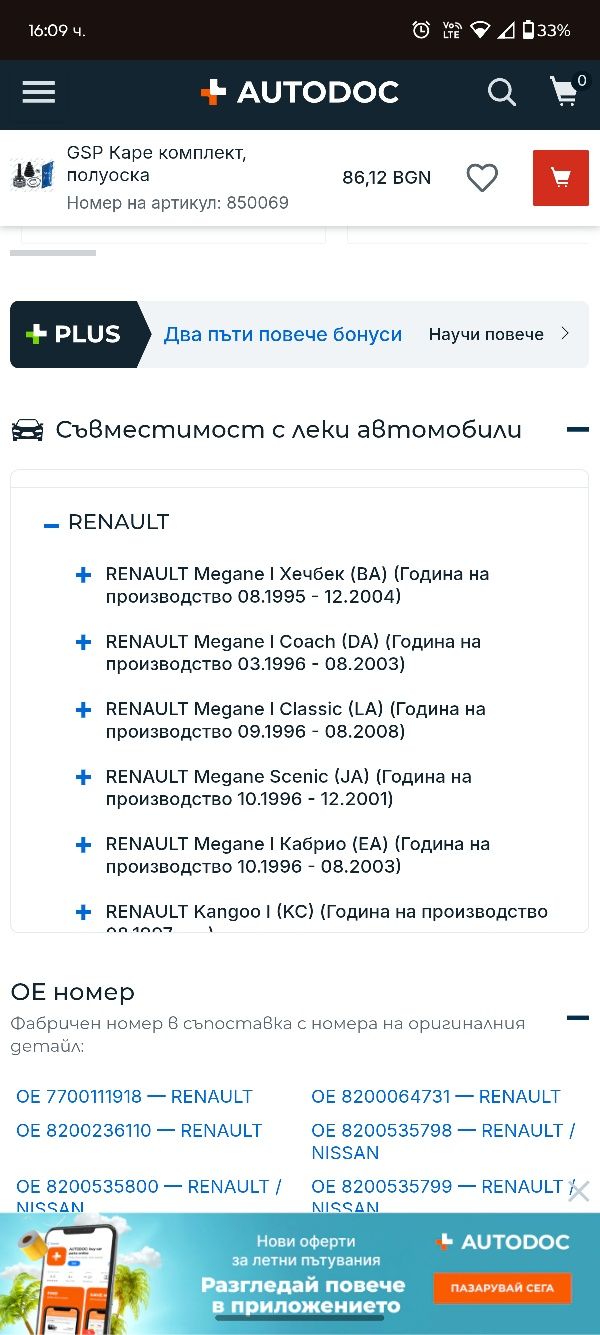
Task: Collapse the RENAULT brand list
Action: click(52, 524)
